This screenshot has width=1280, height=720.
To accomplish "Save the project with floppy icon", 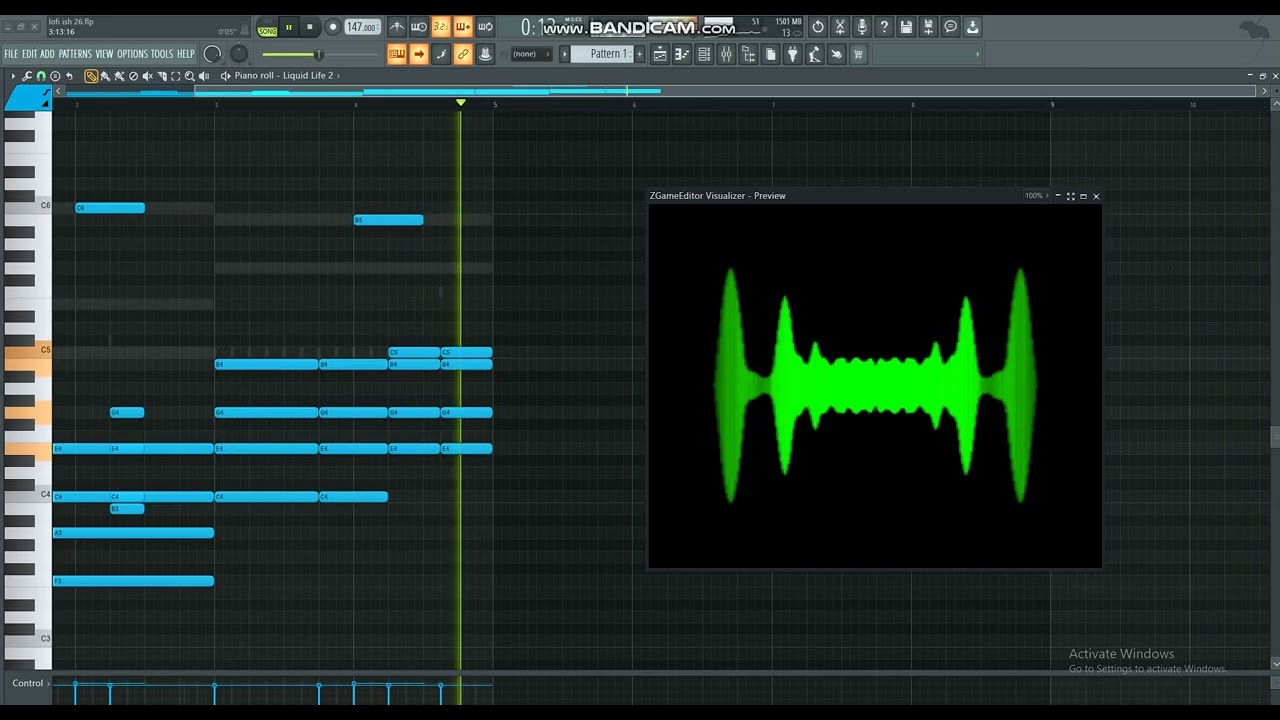I will [x=906, y=27].
